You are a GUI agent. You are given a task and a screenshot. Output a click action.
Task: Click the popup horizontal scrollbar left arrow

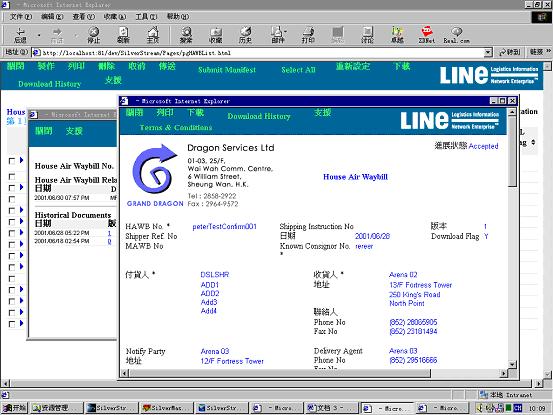pos(124,373)
